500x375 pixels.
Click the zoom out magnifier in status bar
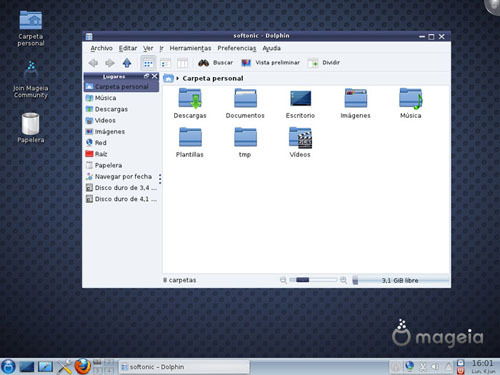point(283,280)
